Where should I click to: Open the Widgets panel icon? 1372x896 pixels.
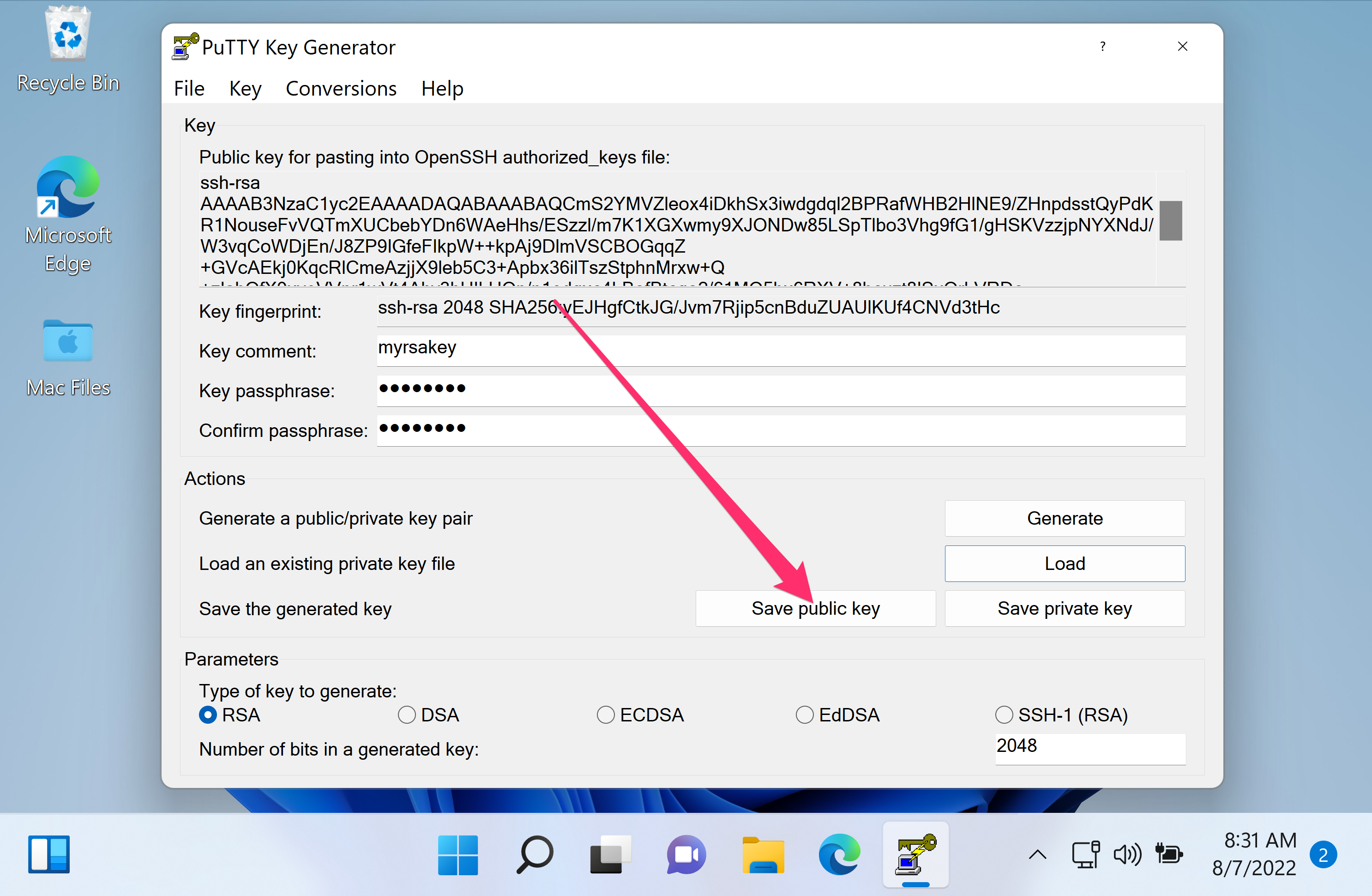(49, 854)
